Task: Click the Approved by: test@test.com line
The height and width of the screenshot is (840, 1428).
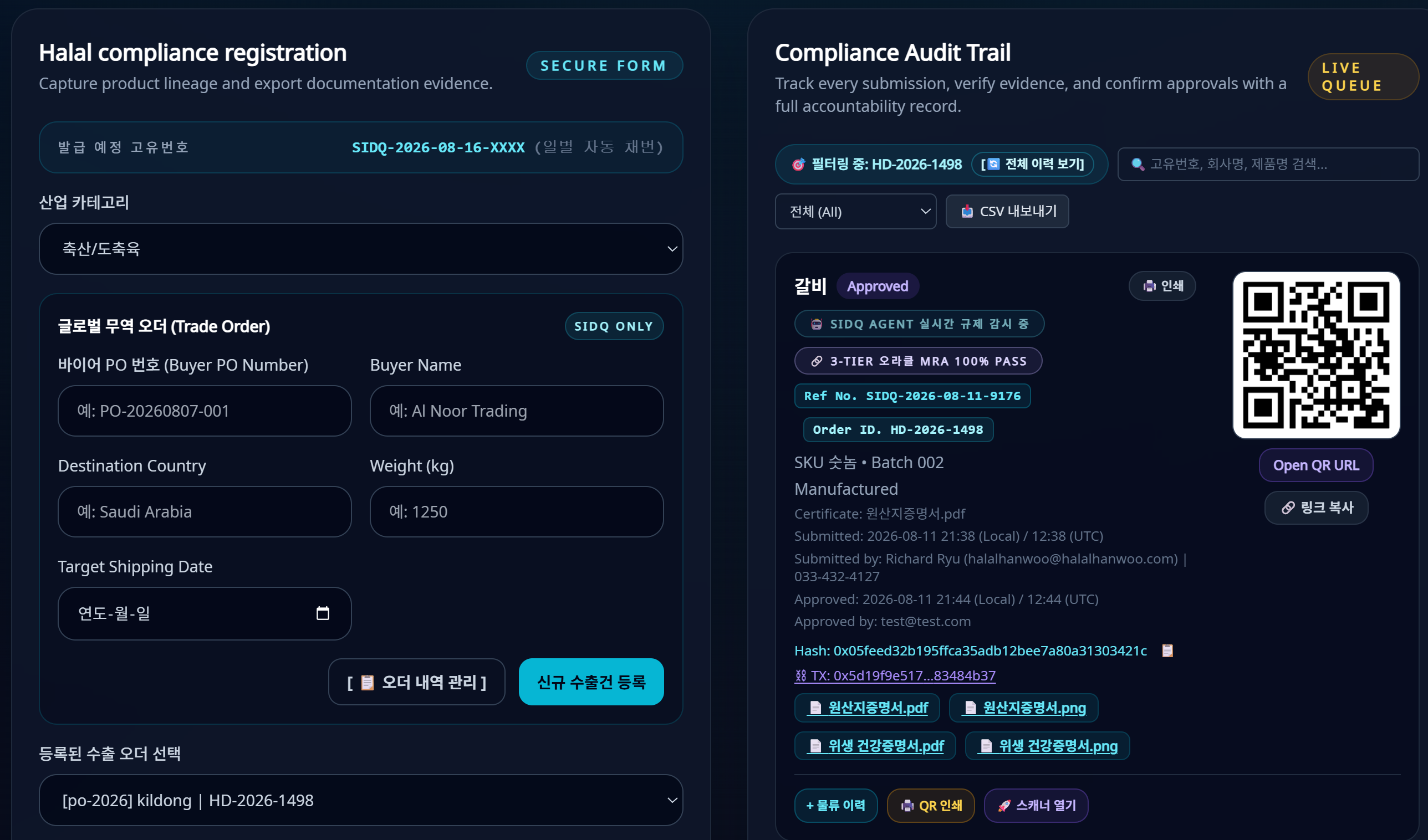Action: pos(883,621)
